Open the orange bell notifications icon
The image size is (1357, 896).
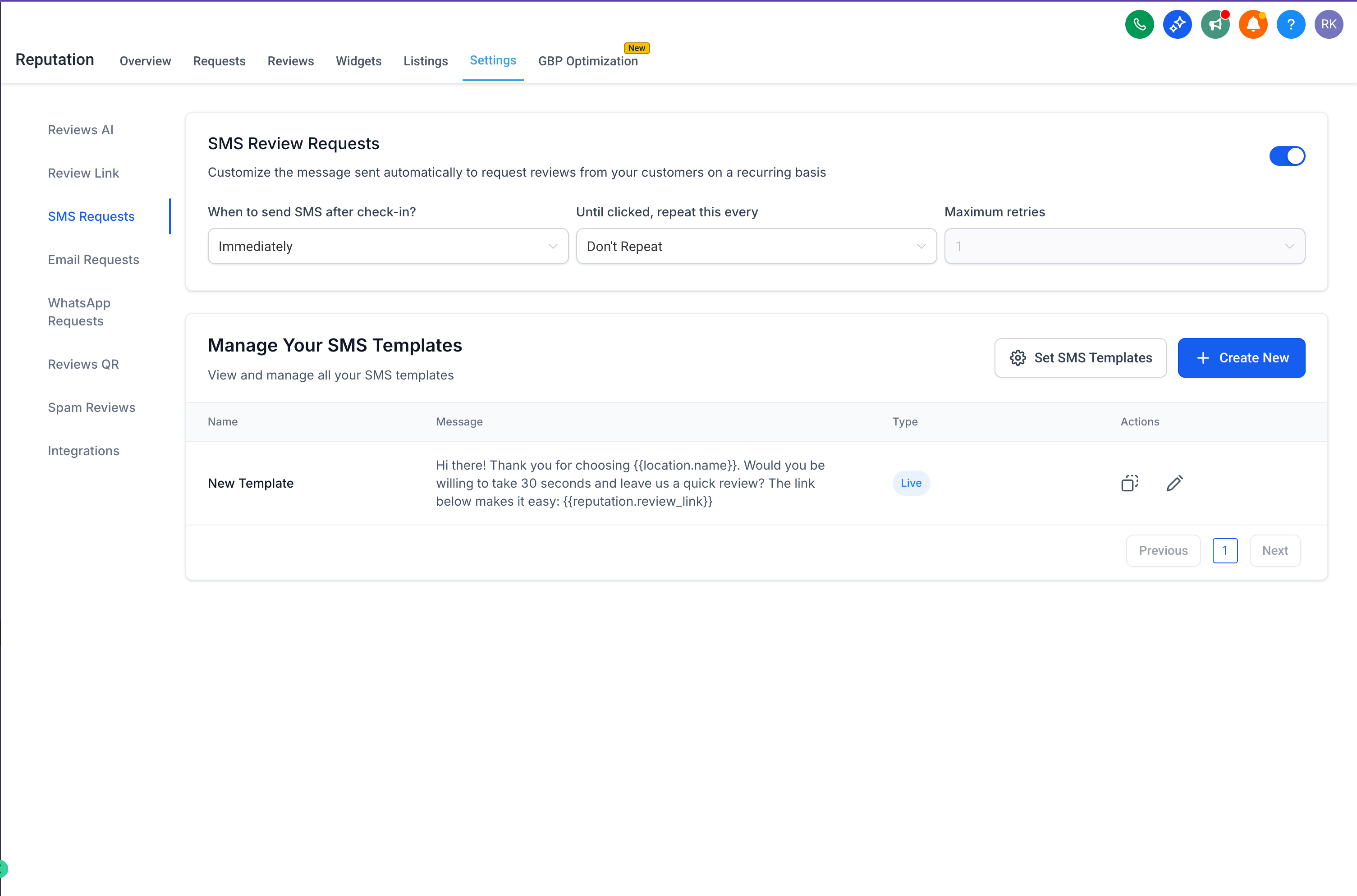coord(1252,25)
